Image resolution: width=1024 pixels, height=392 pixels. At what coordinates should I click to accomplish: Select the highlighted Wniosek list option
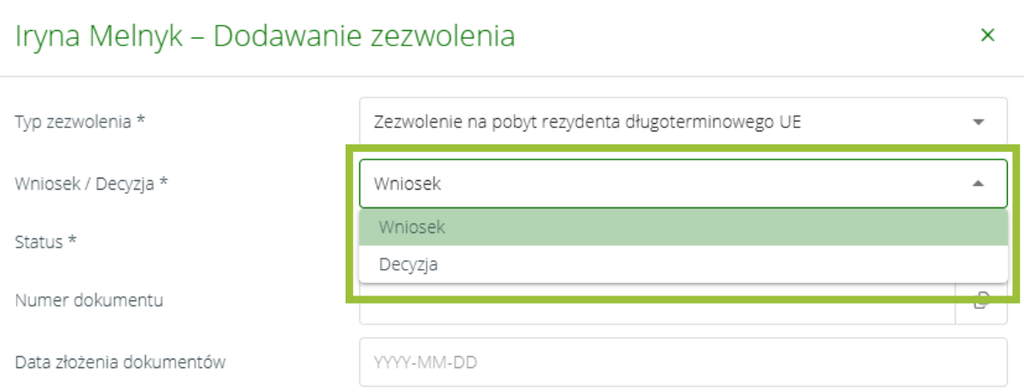683,227
